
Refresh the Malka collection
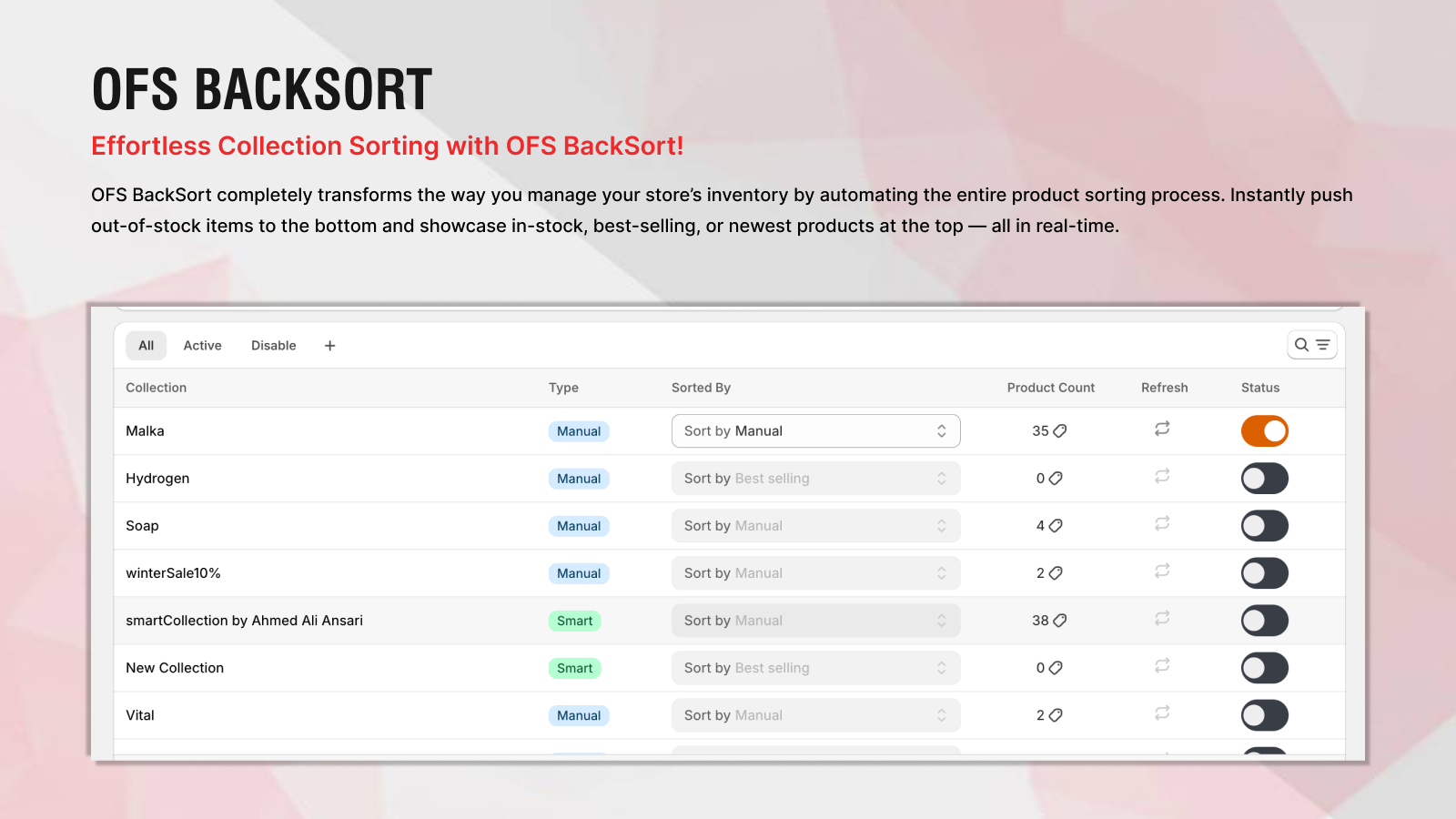[x=1162, y=430]
